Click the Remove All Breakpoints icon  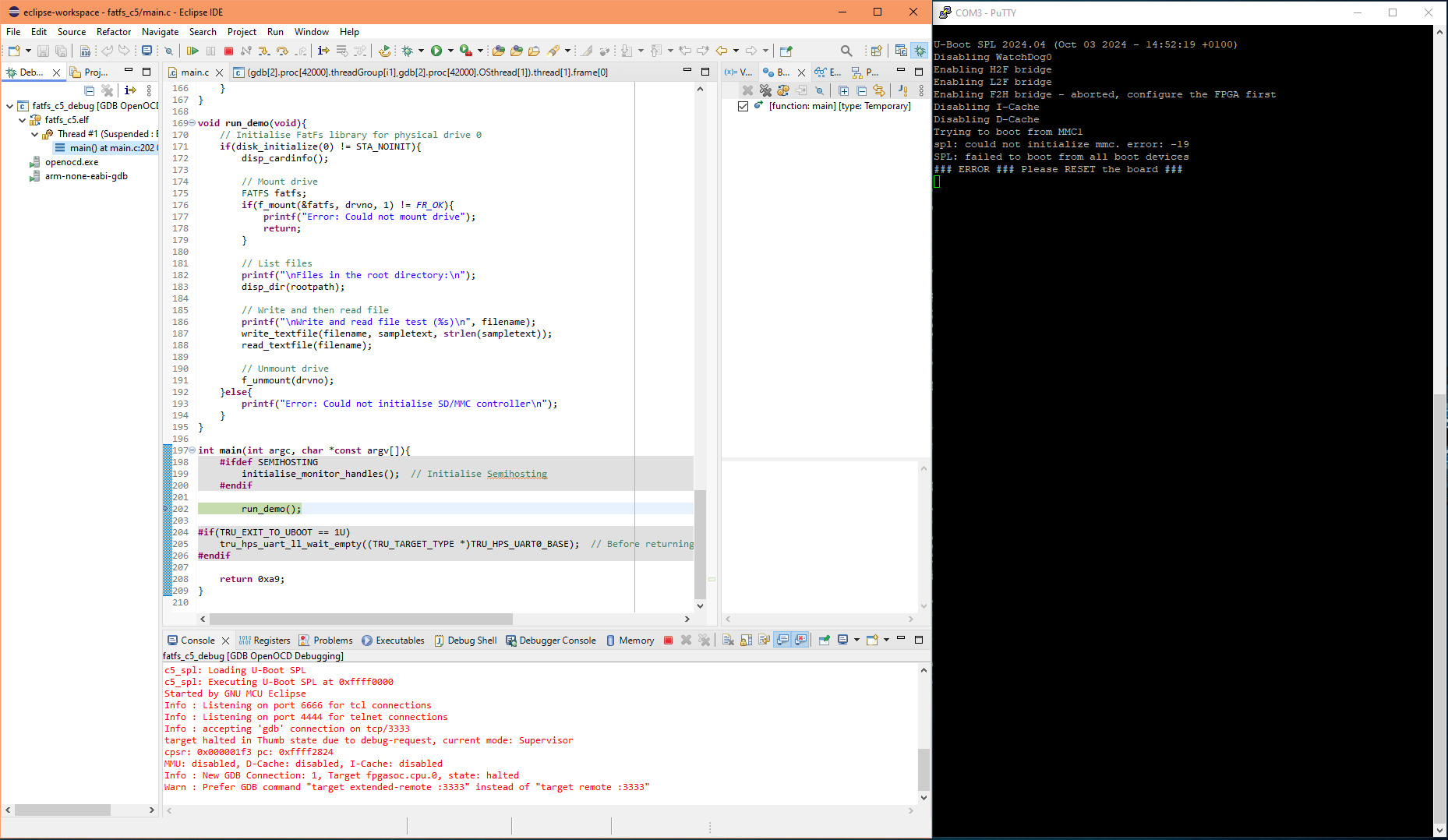766,91
